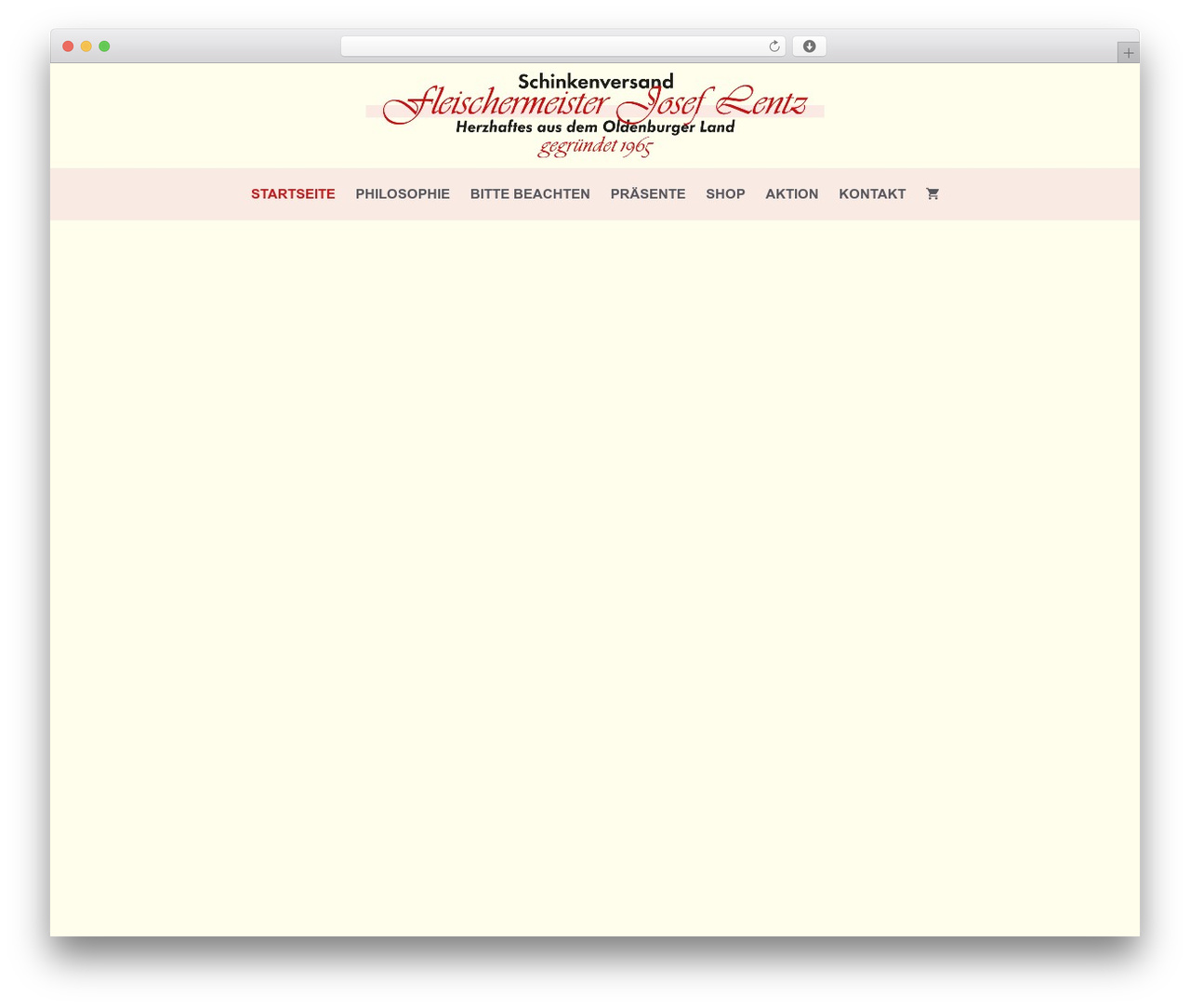Viewport: 1190px width, 1008px height.
Task: Navigate to the Kontakt page
Action: pos(872,193)
